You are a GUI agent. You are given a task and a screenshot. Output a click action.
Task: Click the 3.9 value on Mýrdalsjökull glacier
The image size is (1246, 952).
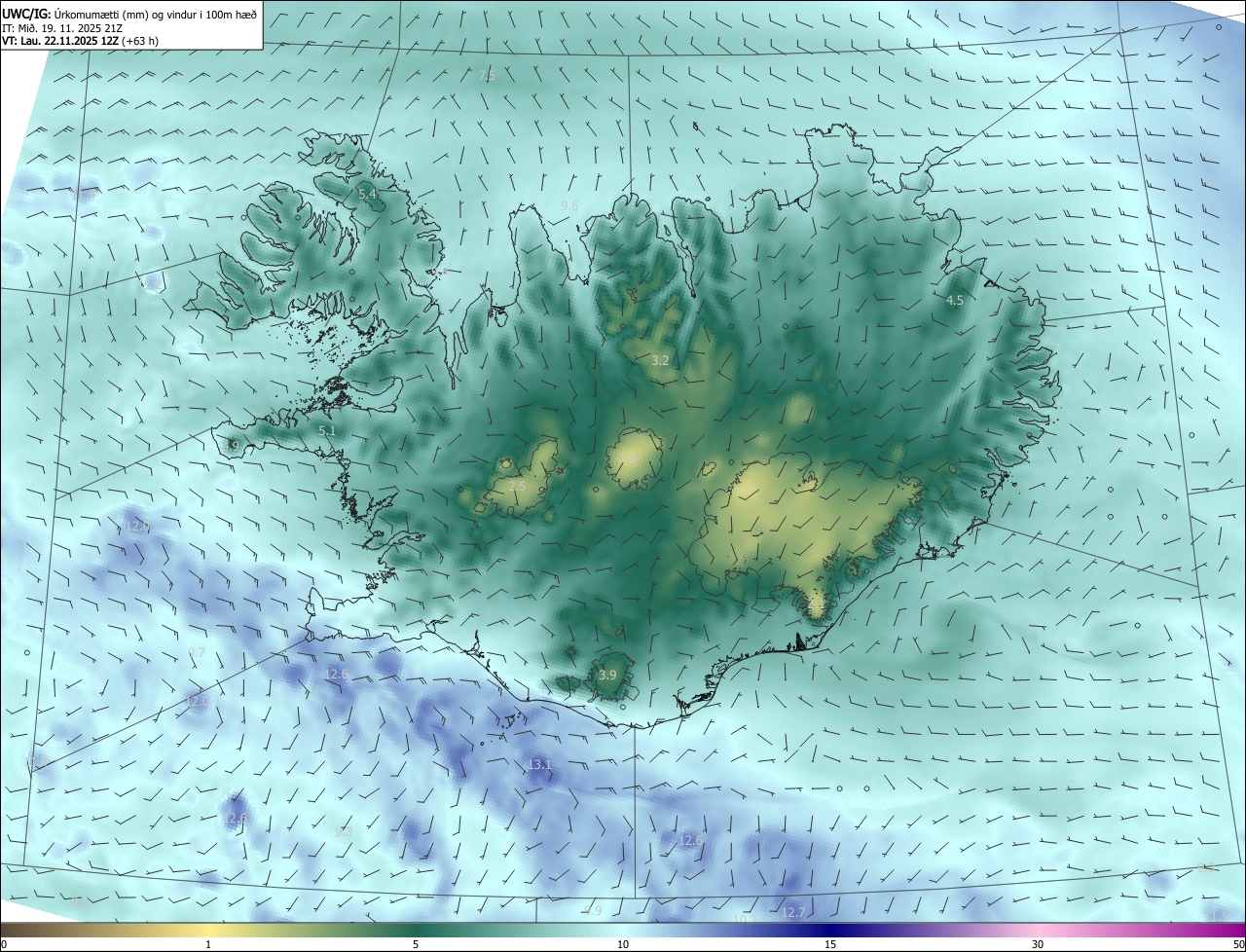pos(607,675)
